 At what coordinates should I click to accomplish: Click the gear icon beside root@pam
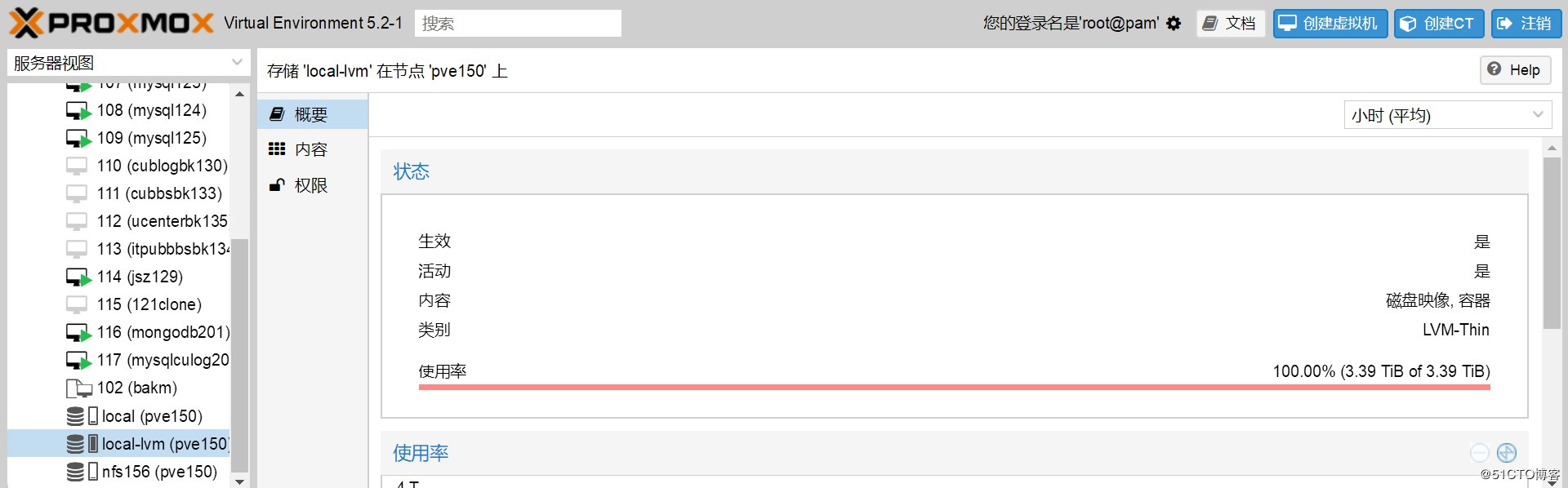point(1174,24)
